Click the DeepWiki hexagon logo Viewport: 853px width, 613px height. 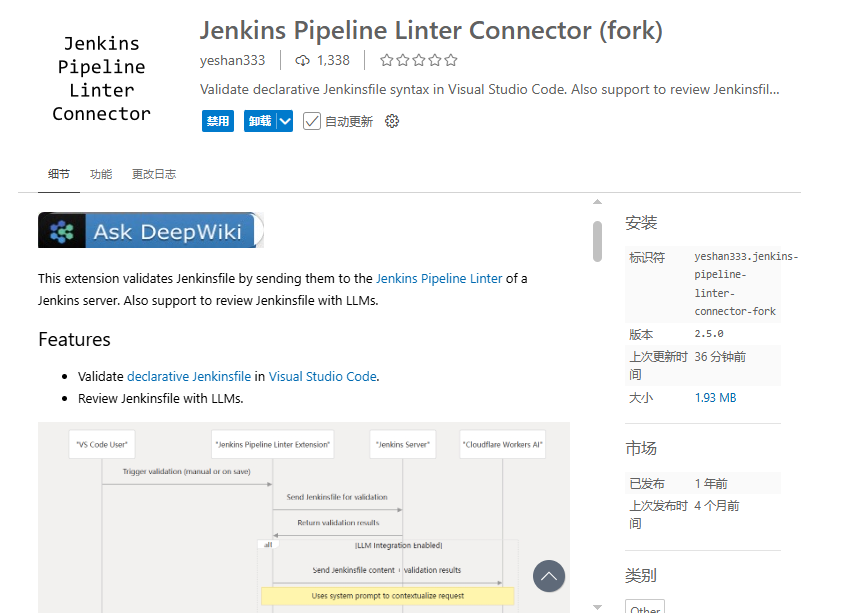63,230
